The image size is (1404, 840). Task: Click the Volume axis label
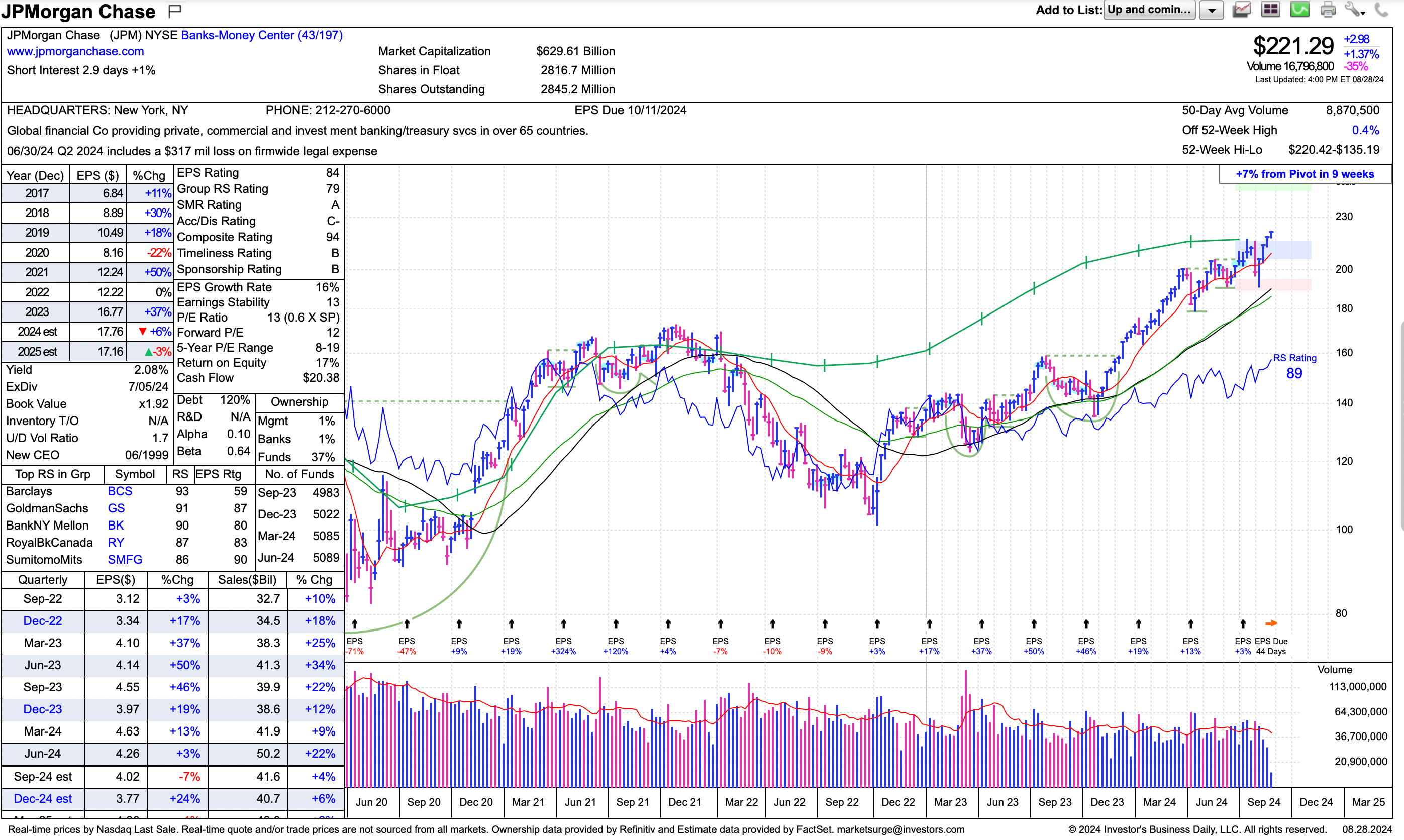(1334, 670)
